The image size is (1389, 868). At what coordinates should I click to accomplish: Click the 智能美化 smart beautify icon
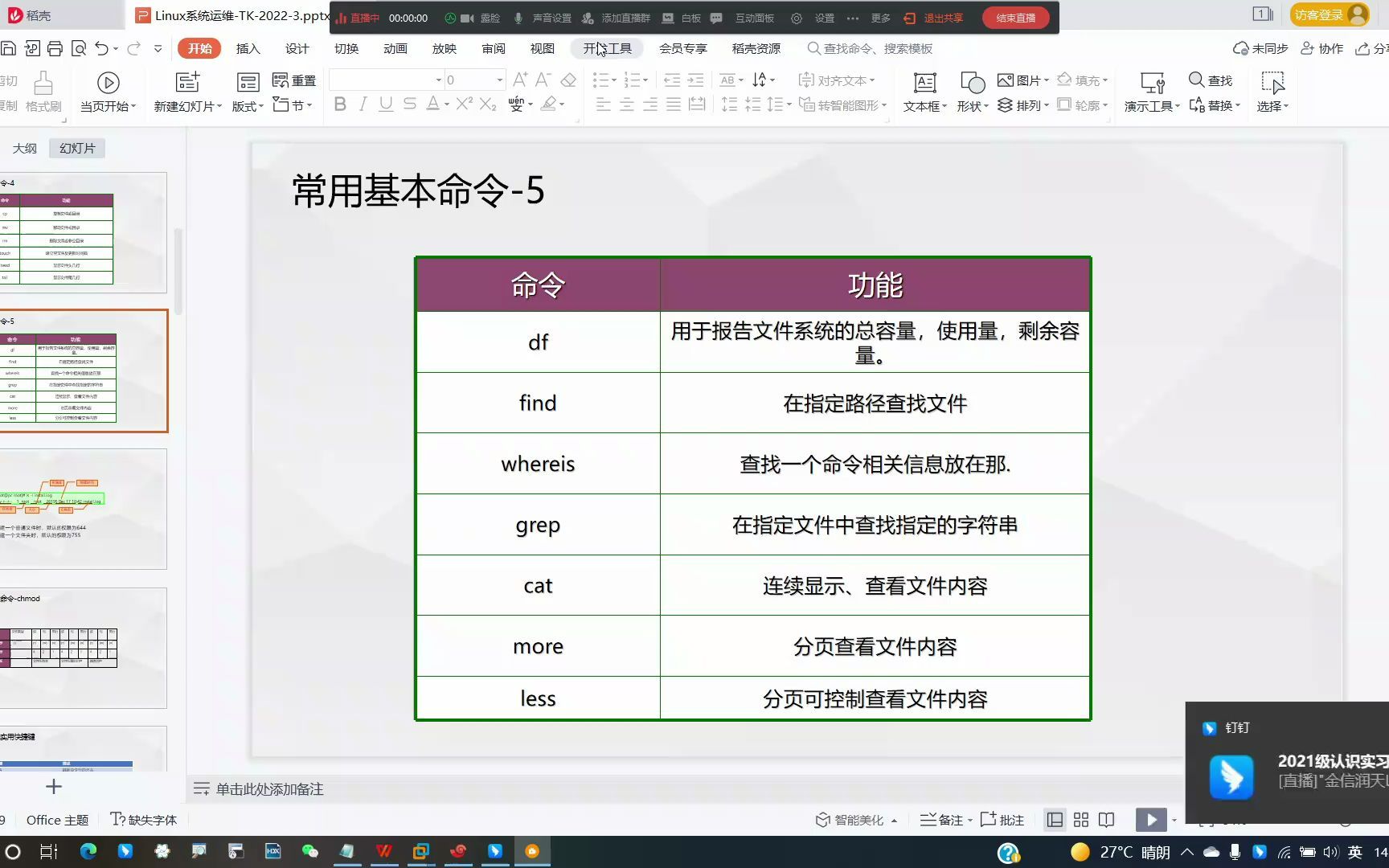pos(854,819)
